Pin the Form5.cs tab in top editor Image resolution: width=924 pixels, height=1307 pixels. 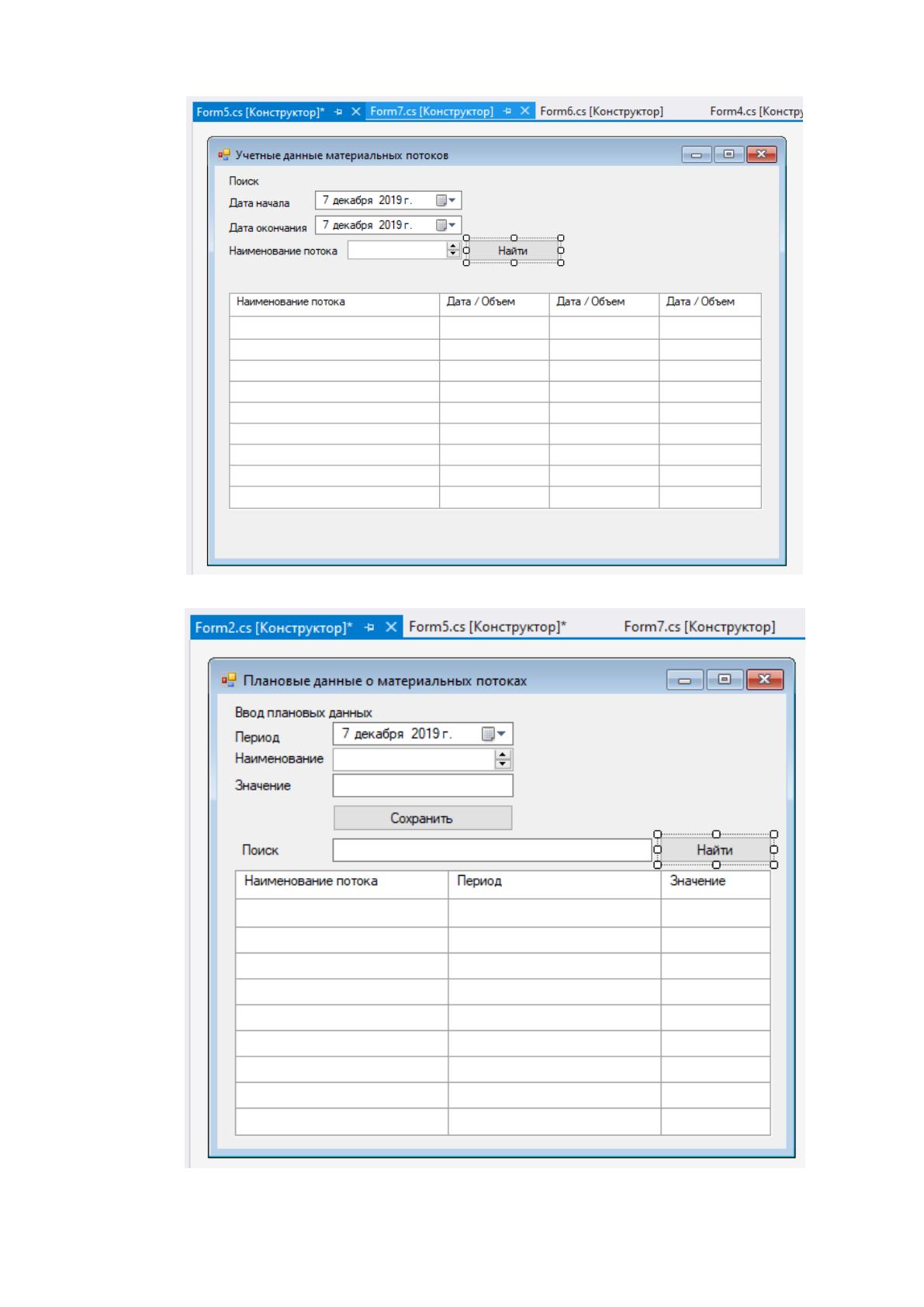click(338, 112)
